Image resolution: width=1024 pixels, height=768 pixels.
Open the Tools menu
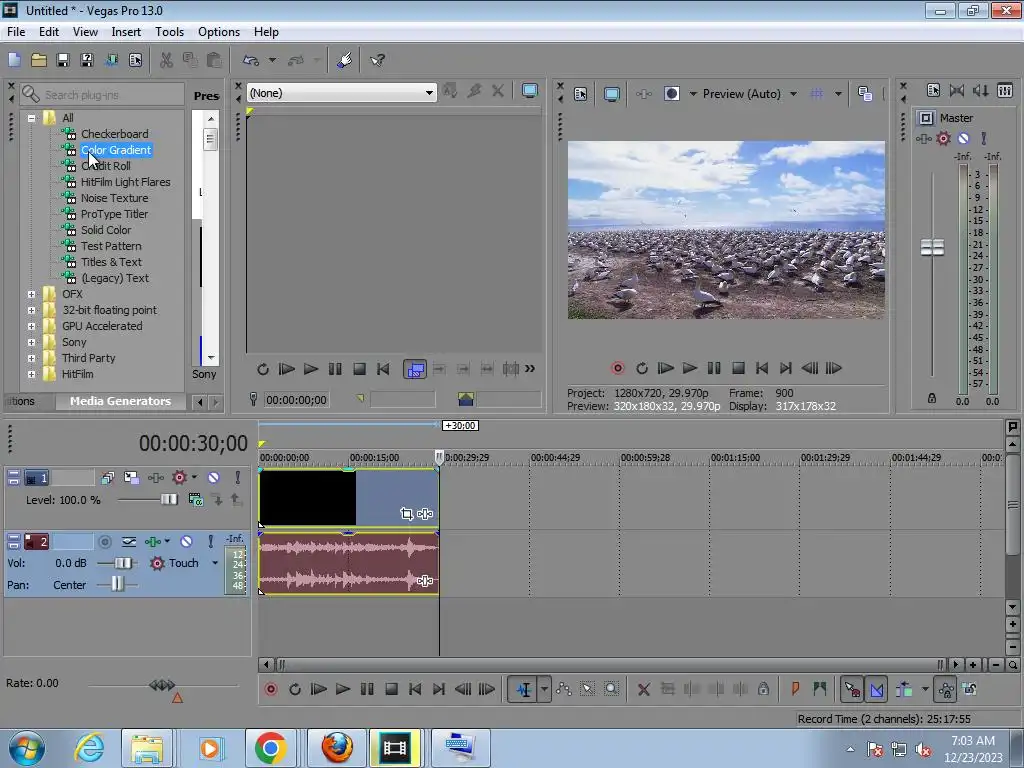(169, 32)
